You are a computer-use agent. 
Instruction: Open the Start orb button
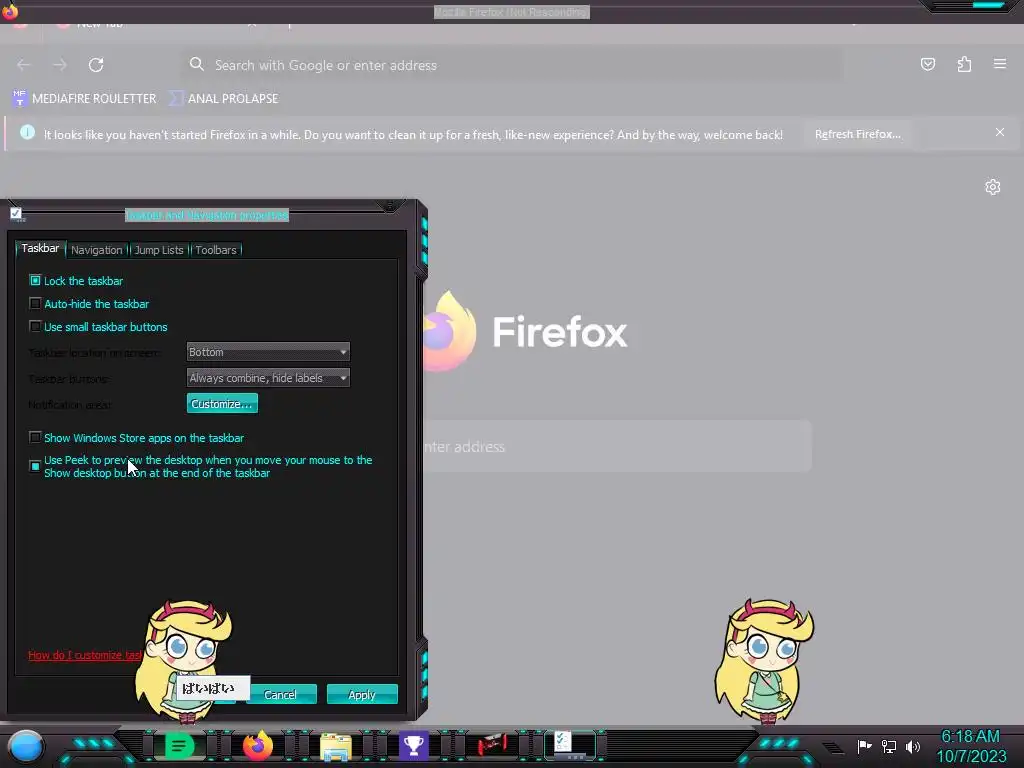(25, 746)
